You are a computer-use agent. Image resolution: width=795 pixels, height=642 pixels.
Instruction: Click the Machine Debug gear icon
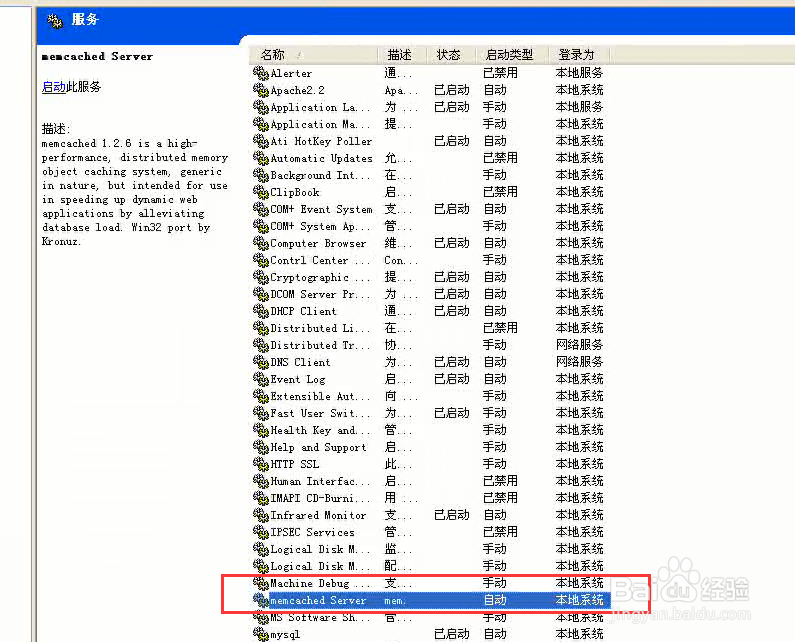click(261, 583)
